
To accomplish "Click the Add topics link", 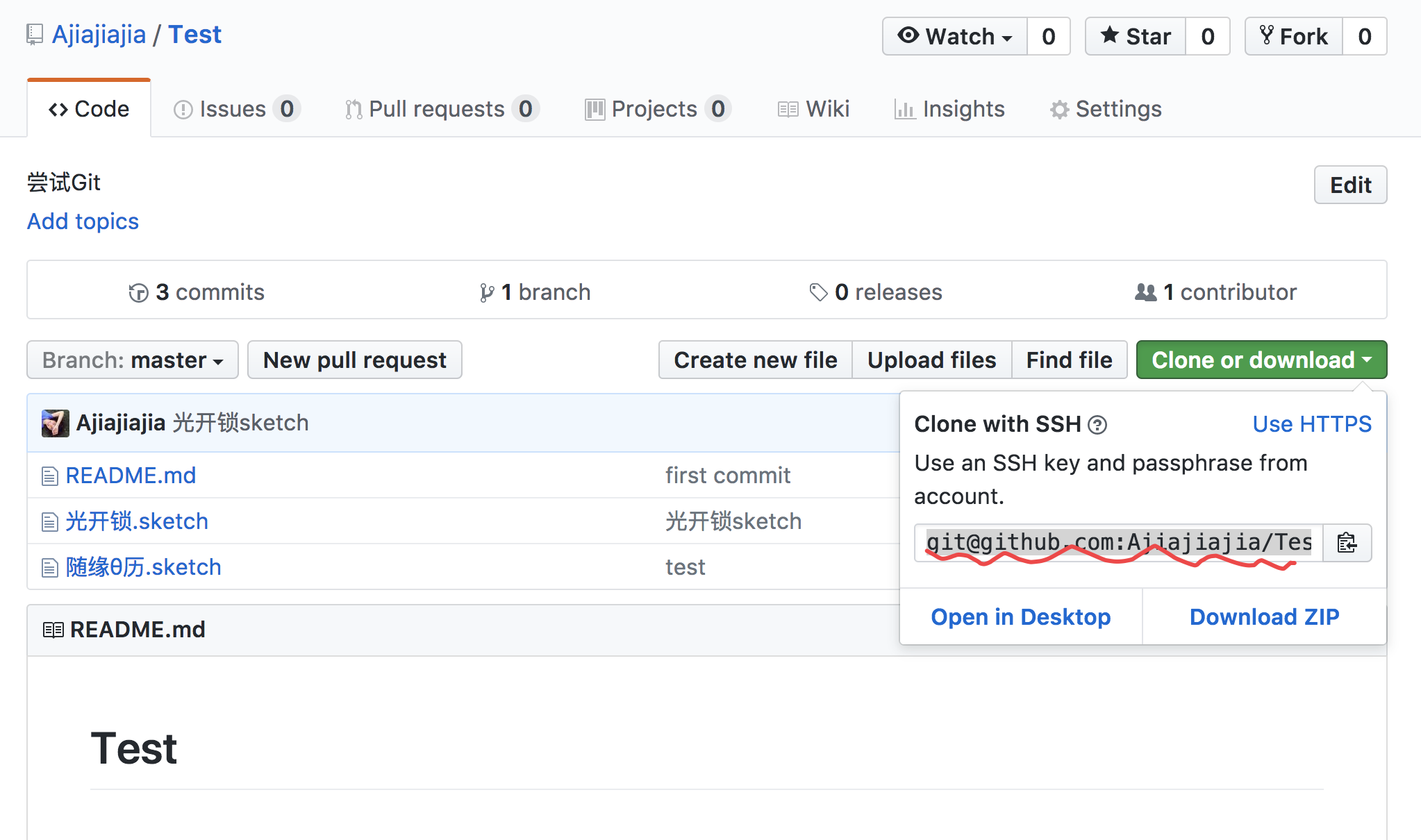I will point(83,221).
